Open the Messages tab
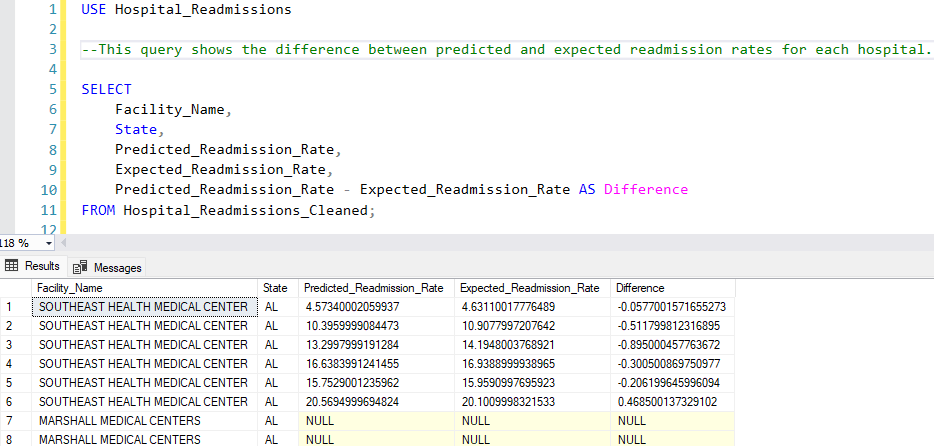The height and width of the screenshot is (446, 934). [x=107, y=267]
